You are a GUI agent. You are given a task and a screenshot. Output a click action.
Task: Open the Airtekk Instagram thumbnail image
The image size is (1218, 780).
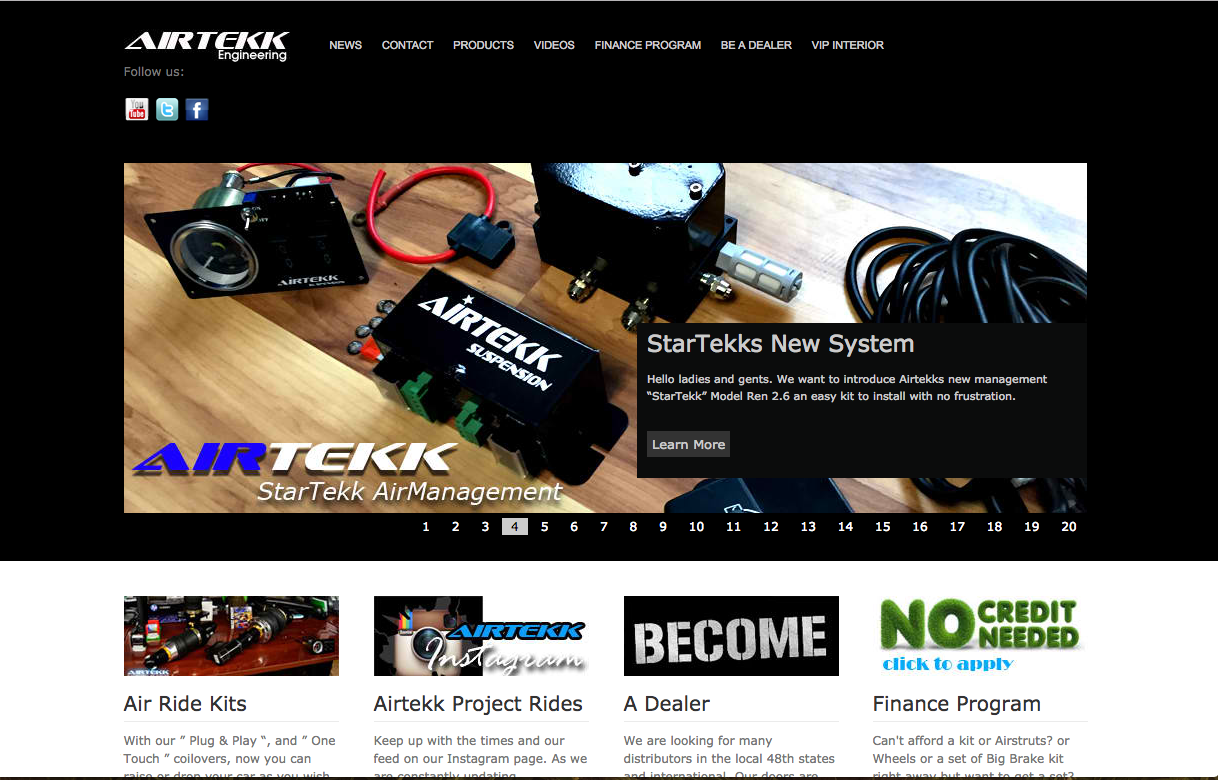point(481,636)
